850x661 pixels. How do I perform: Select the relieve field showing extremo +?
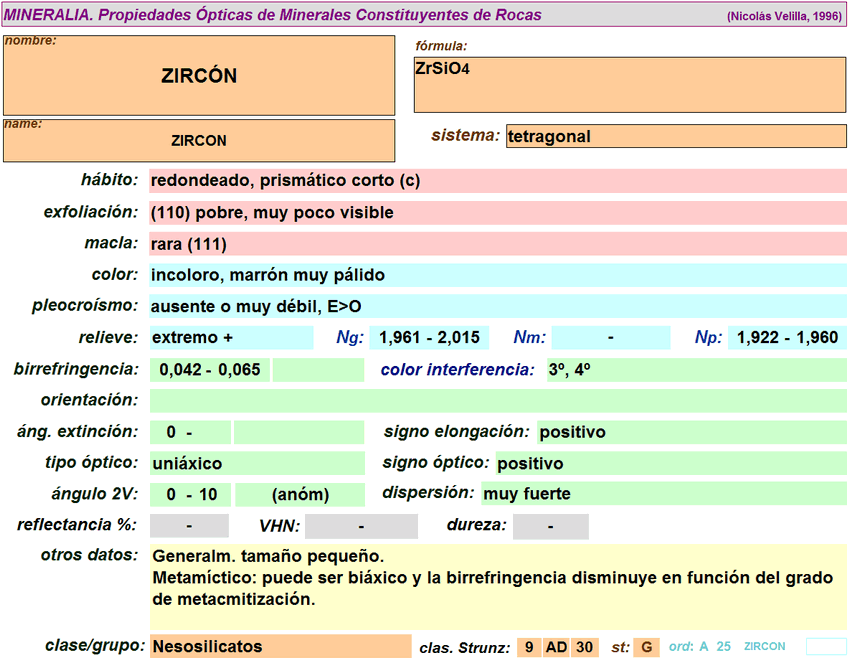(x=231, y=338)
